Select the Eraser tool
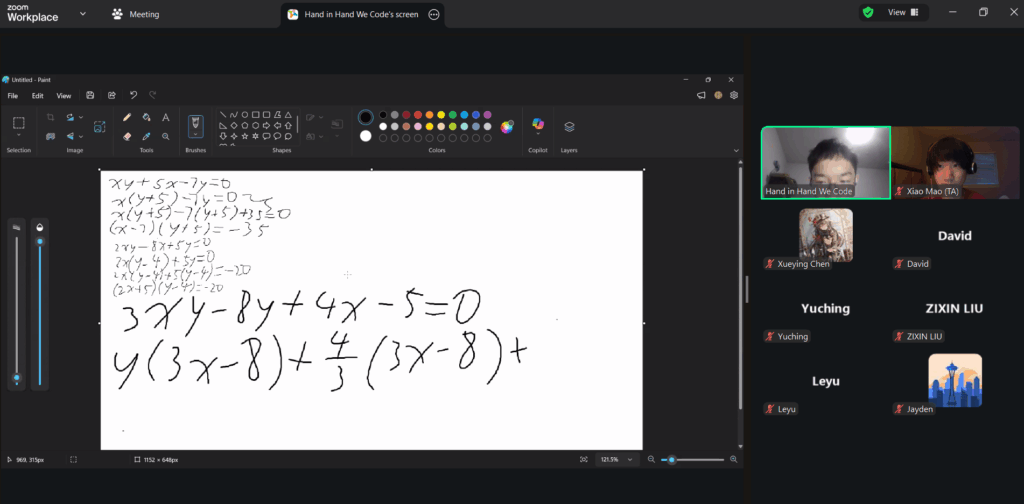The height and width of the screenshot is (504, 1024). pyautogui.click(x=127, y=136)
